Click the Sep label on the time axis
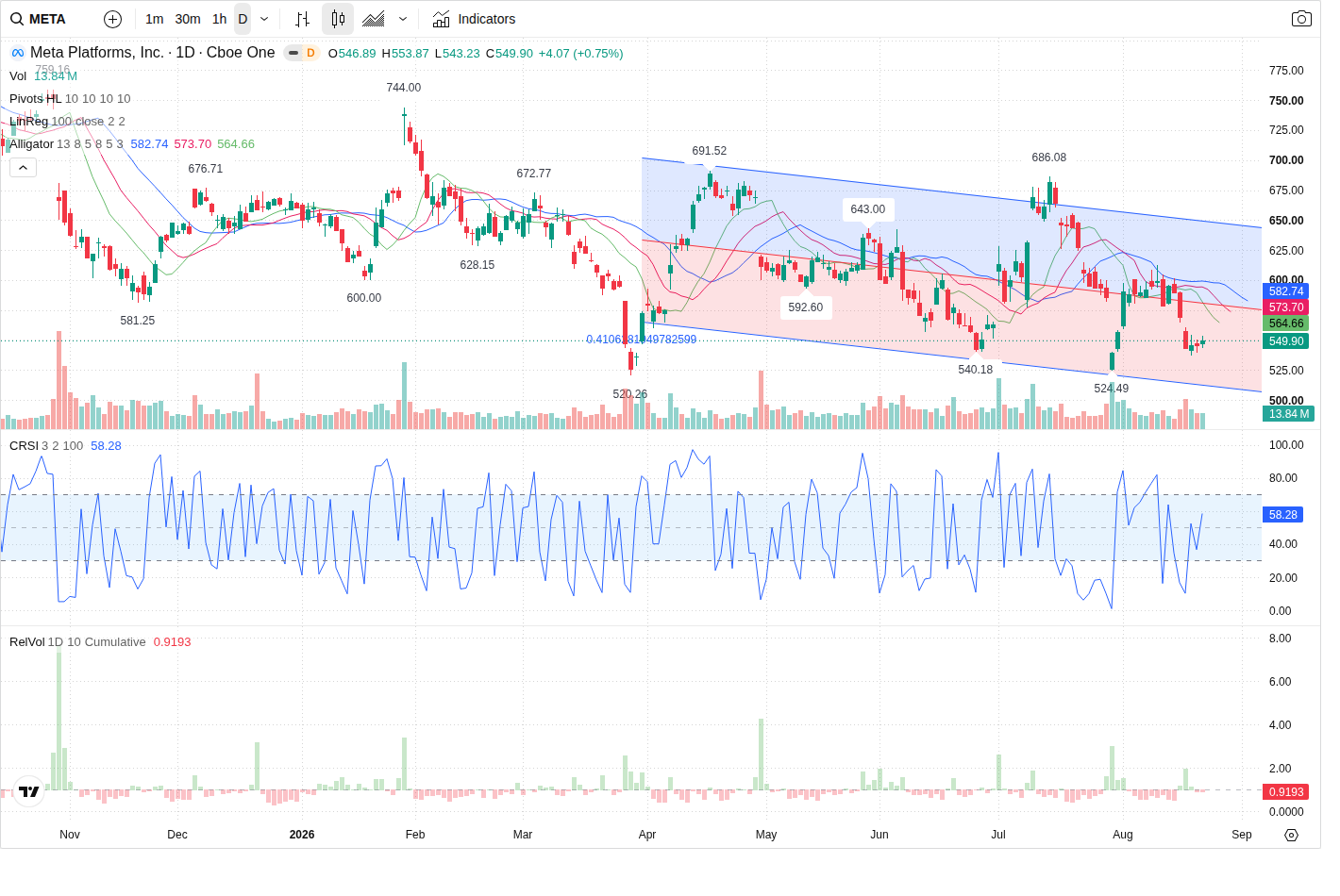This screenshot has height=896, width=1340. [1242, 835]
